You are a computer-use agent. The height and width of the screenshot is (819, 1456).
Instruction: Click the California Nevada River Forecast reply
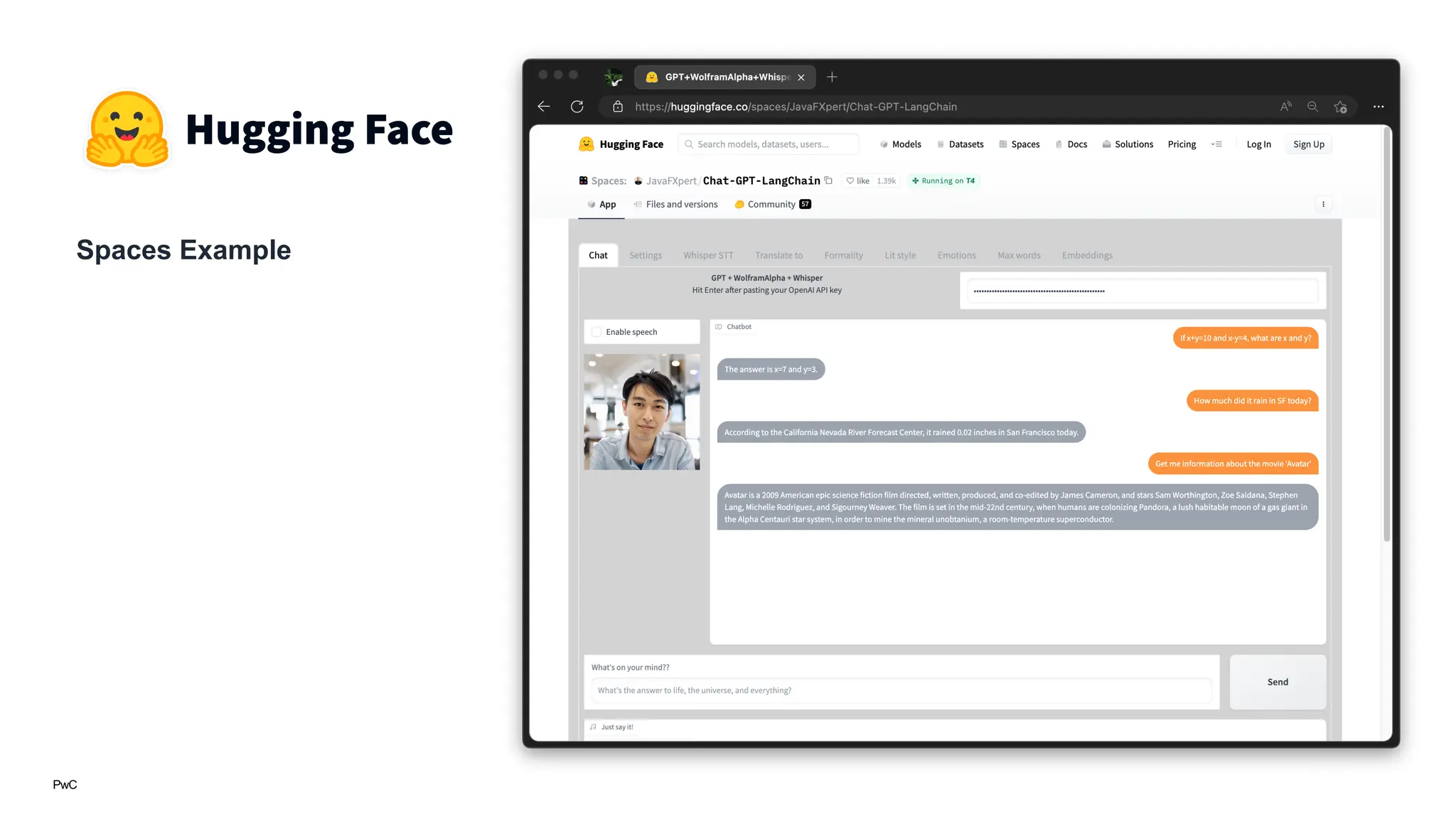[901, 432]
